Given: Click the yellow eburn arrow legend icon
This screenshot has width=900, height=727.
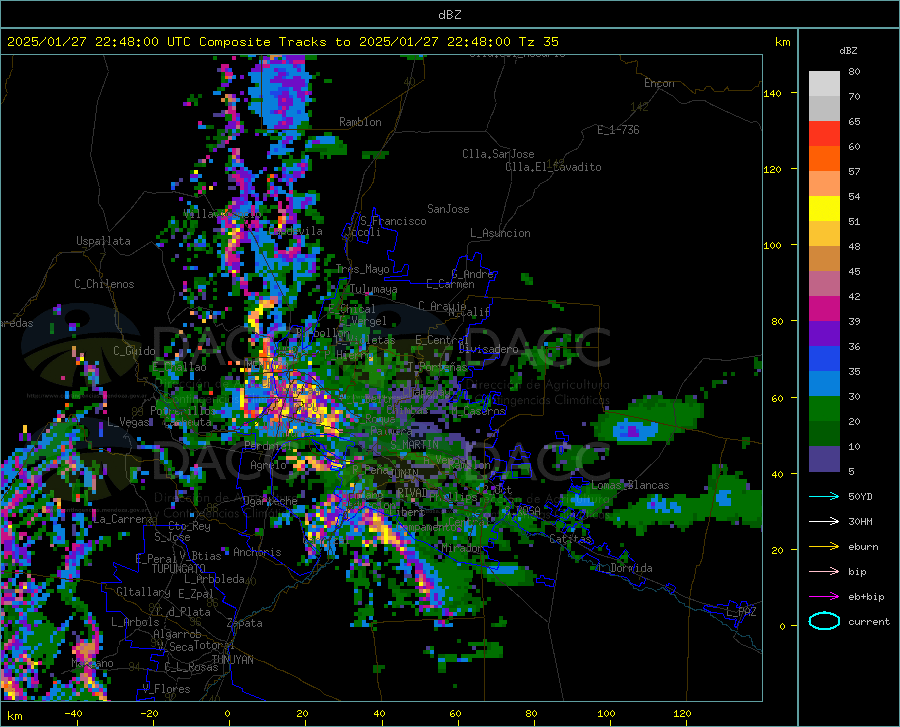Looking at the screenshot, I should click(x=824, y=547).
